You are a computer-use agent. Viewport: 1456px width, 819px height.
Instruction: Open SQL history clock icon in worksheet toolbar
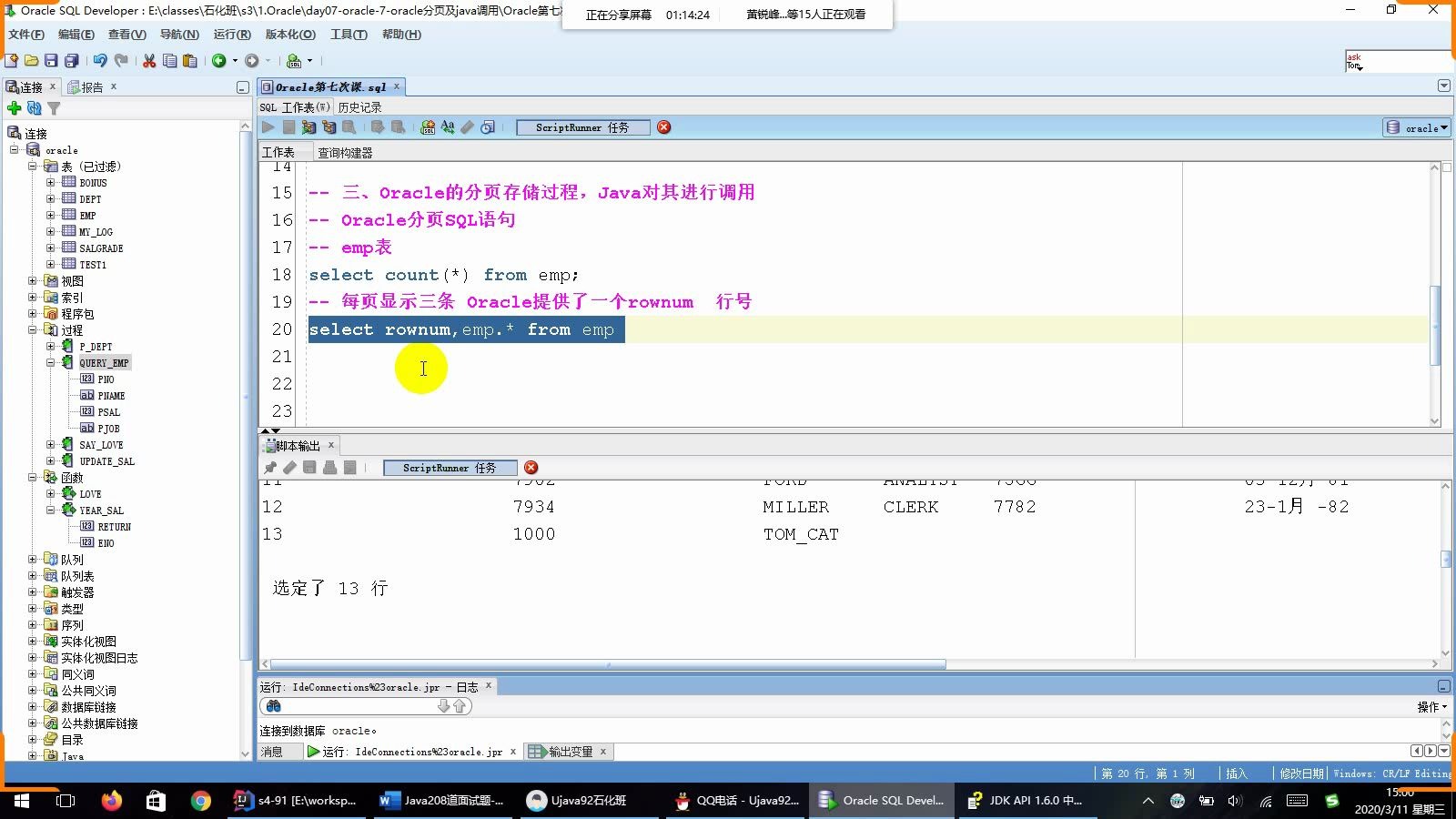(488, 127)
